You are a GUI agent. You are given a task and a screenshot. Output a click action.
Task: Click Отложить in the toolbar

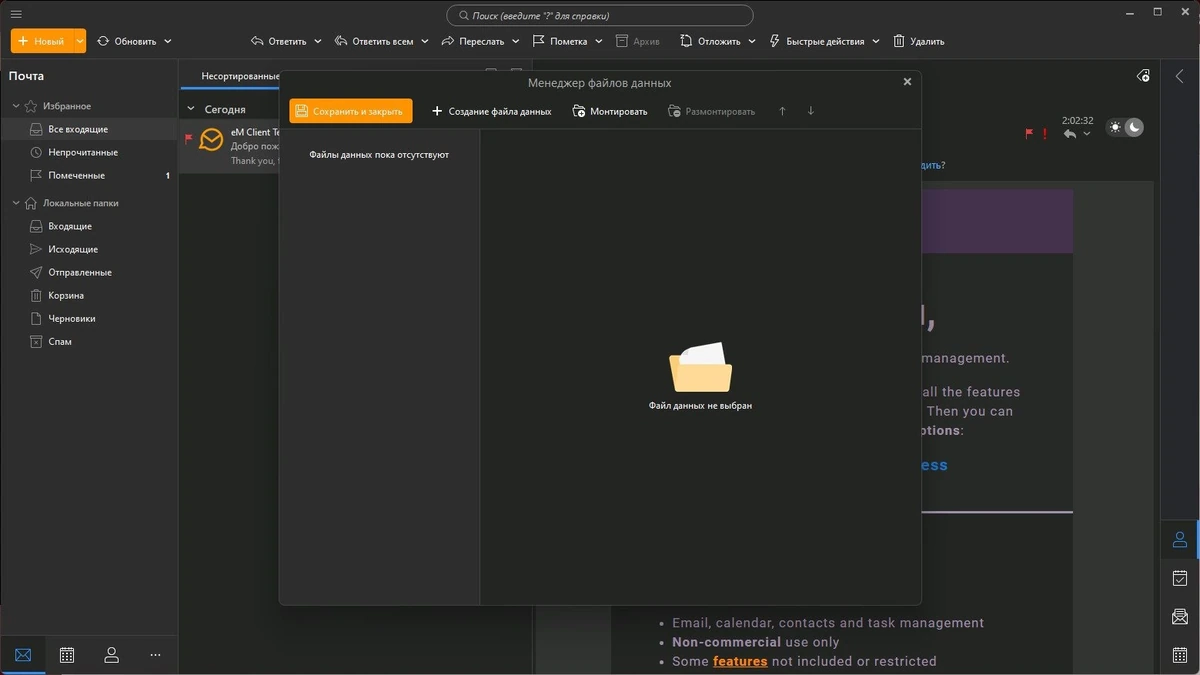pos(710,41)
